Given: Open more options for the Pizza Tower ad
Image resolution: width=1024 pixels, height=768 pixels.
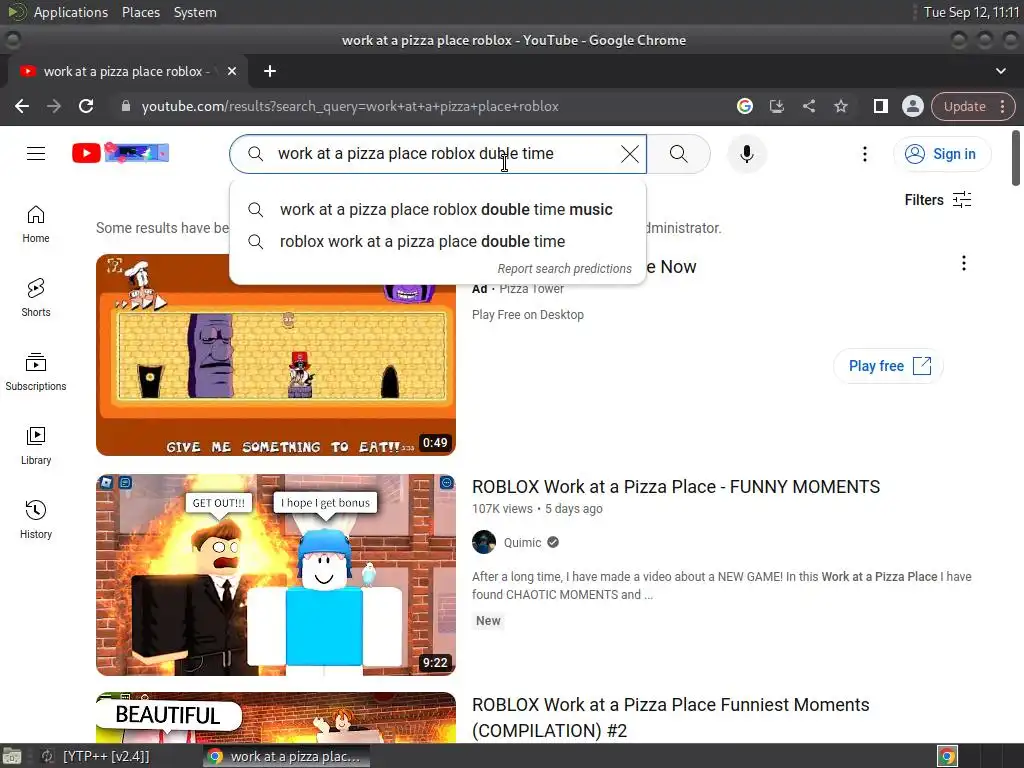Looking at the screenshot, I should coord(963,263).
